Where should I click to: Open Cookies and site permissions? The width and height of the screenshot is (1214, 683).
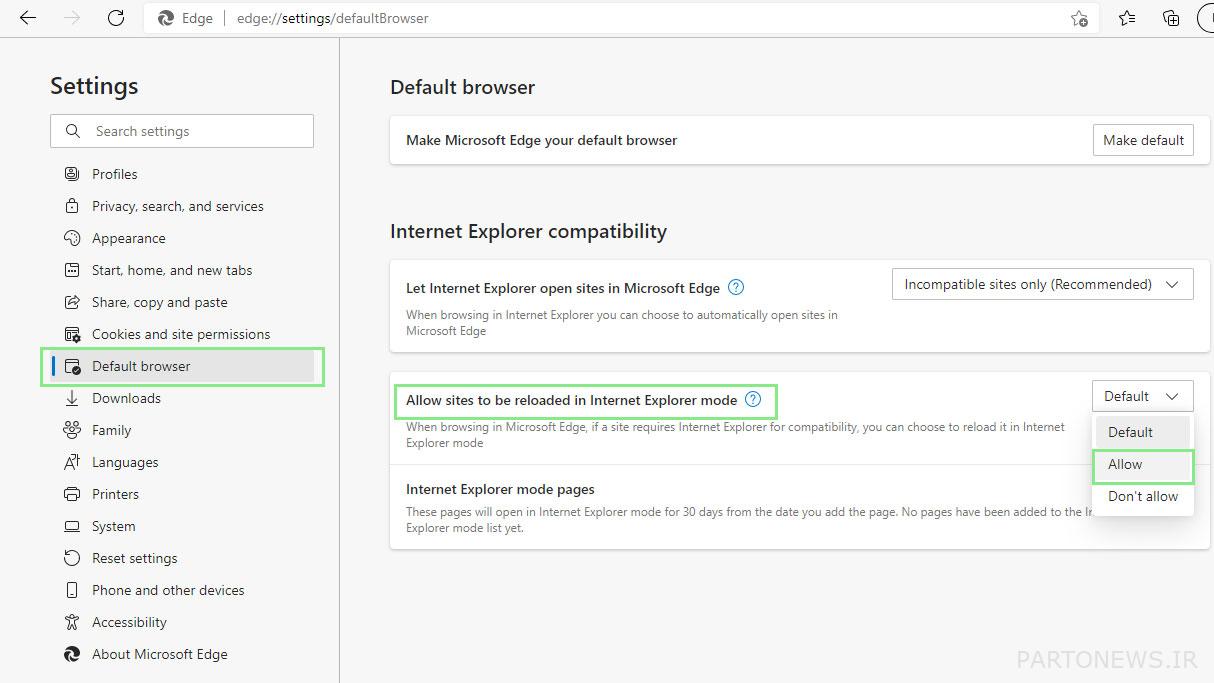pos(180,334)
